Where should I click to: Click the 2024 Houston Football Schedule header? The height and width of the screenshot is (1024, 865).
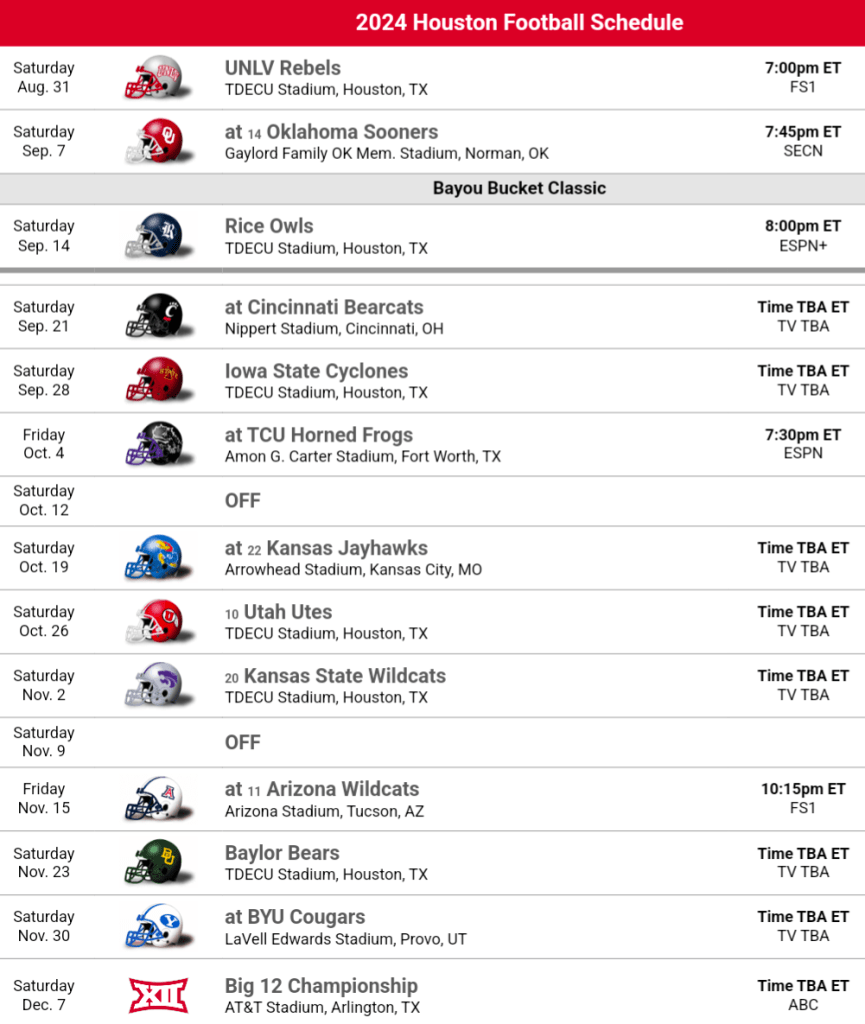(519, 23)
